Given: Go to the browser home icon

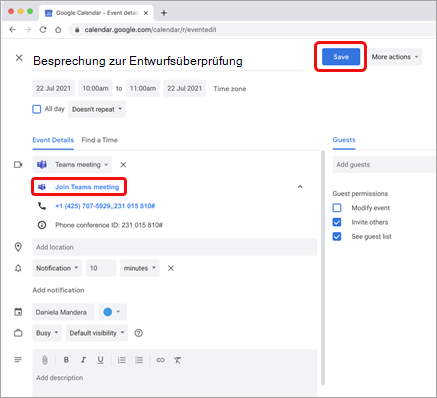Looking at the screenshot, I should point(58,30).
